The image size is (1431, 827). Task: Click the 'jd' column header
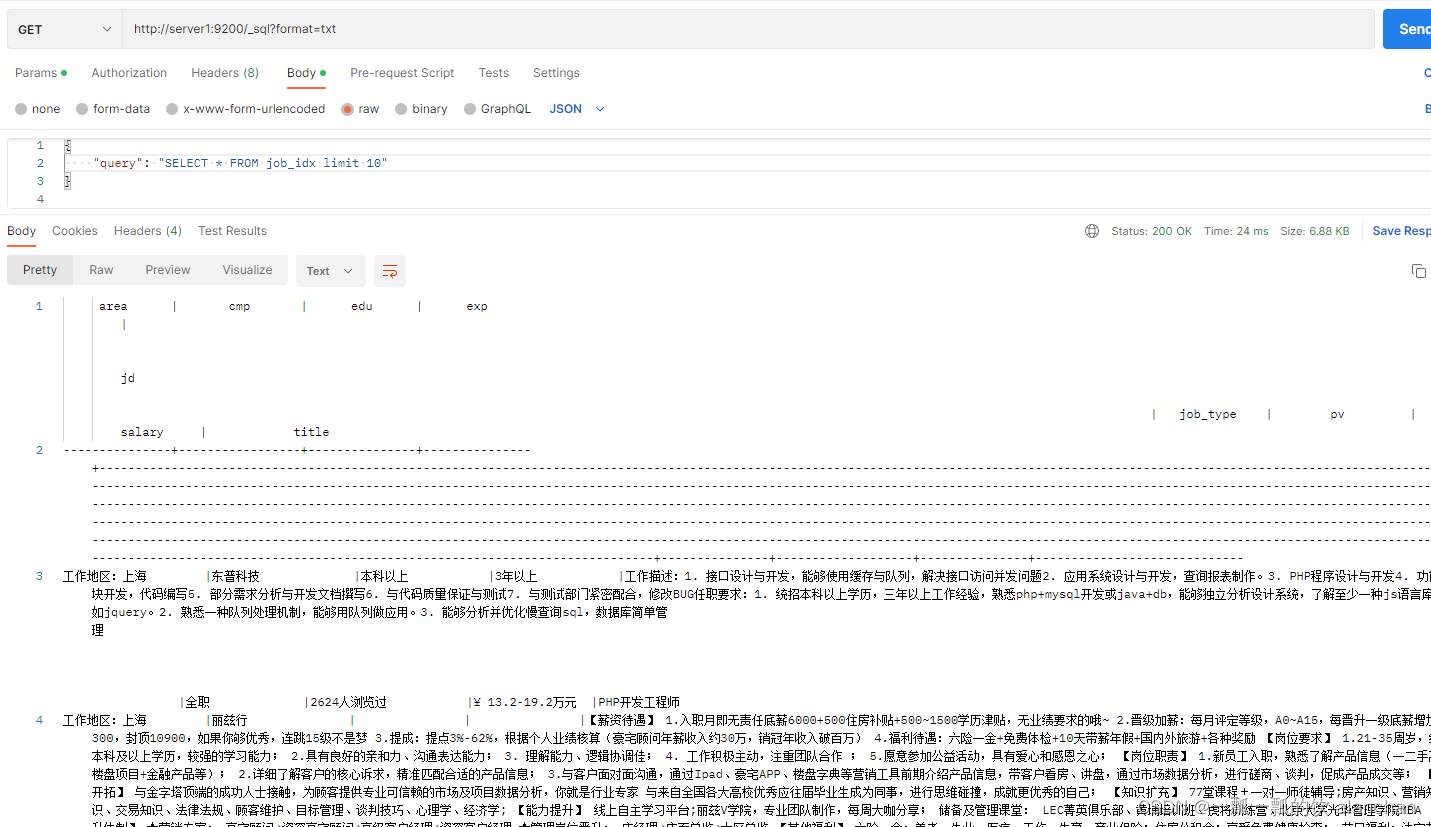tap(127, 378)
